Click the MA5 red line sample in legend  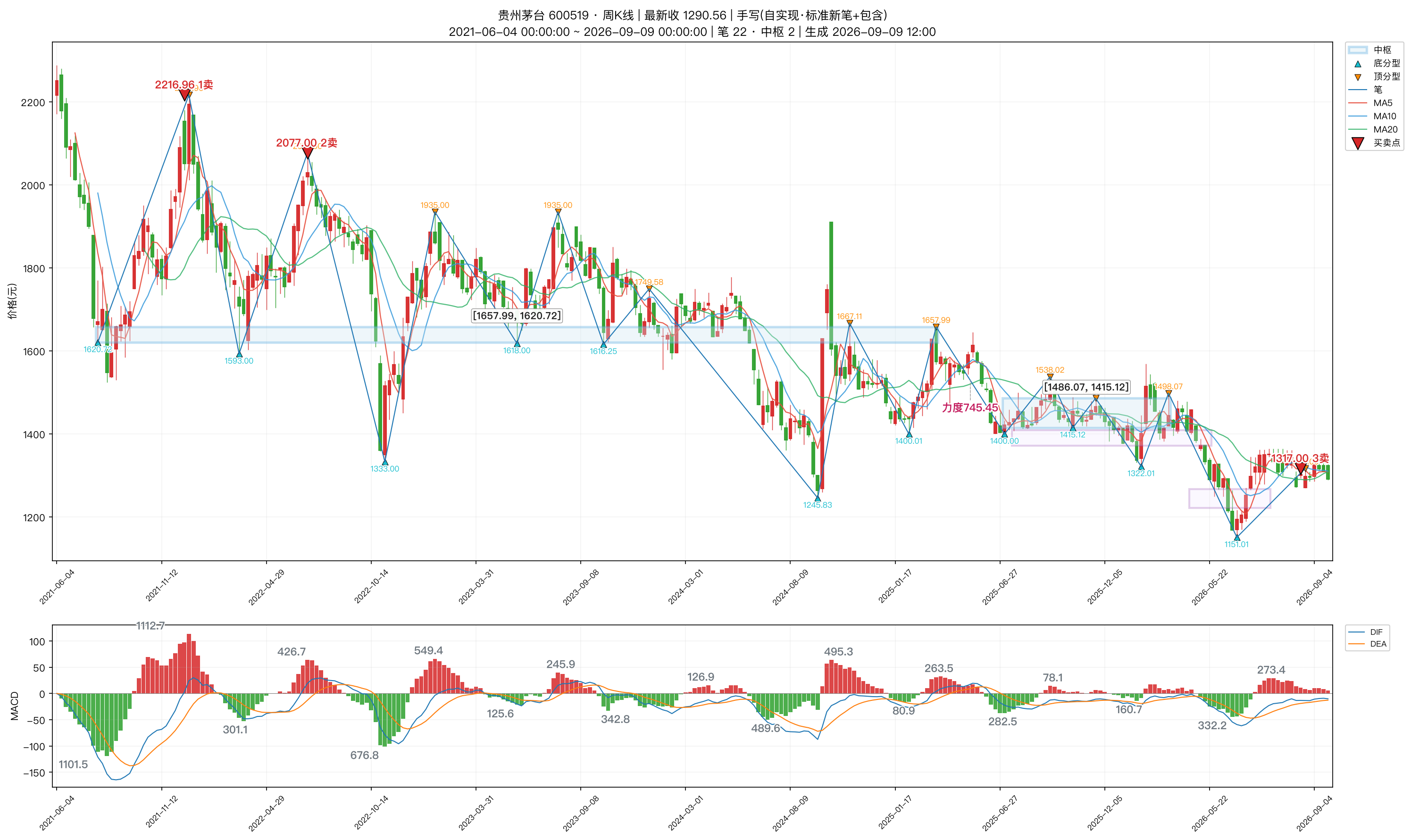1358,103
